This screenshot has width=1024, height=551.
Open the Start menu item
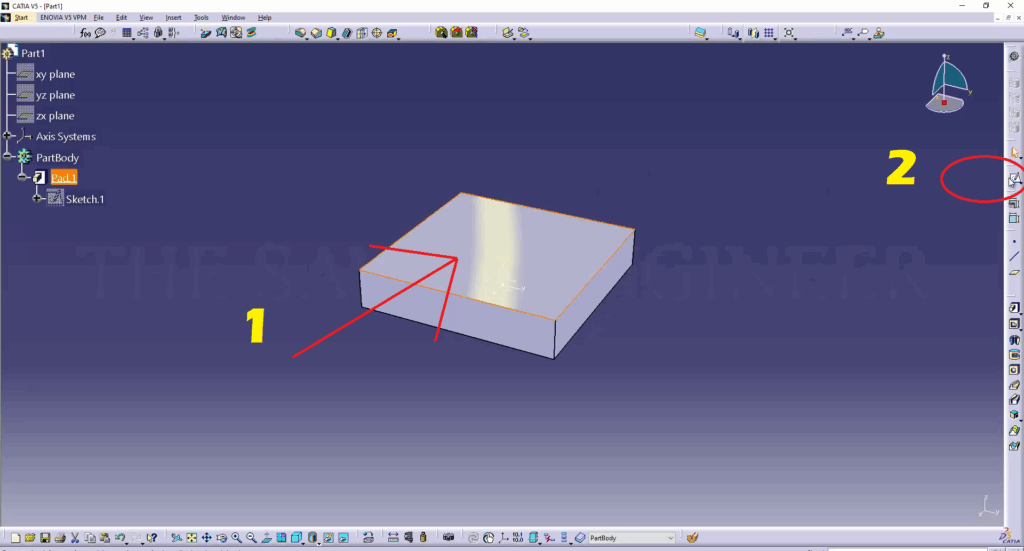pyautogui.click(x=21, y=18)
